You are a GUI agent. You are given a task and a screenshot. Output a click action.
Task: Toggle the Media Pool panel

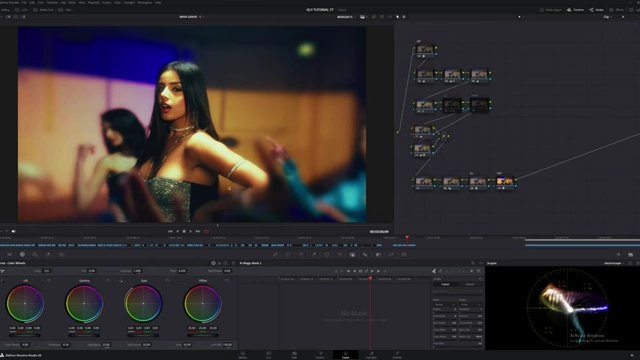tap(44, 10)
